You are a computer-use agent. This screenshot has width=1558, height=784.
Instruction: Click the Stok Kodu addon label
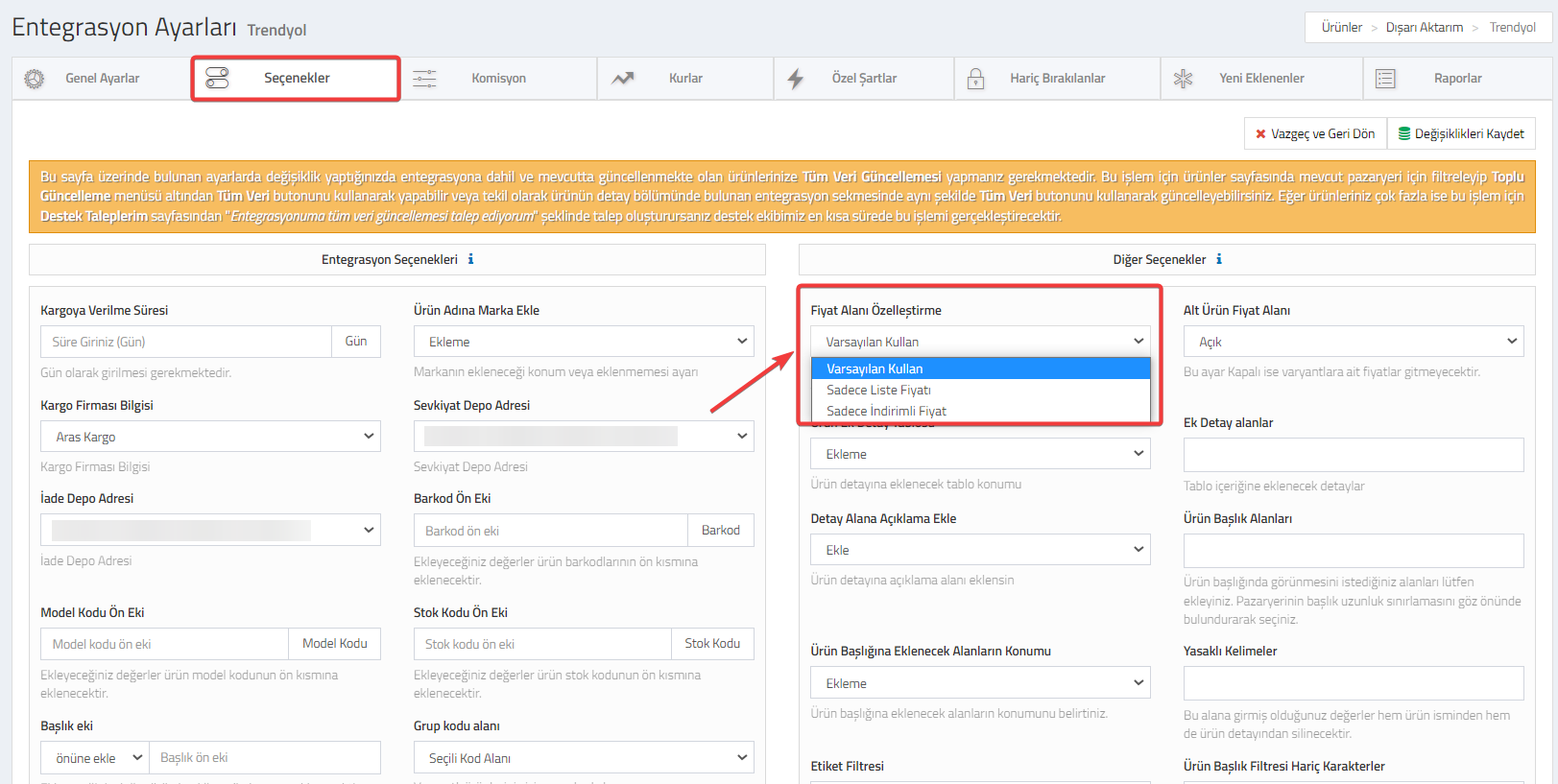point(712,644)
